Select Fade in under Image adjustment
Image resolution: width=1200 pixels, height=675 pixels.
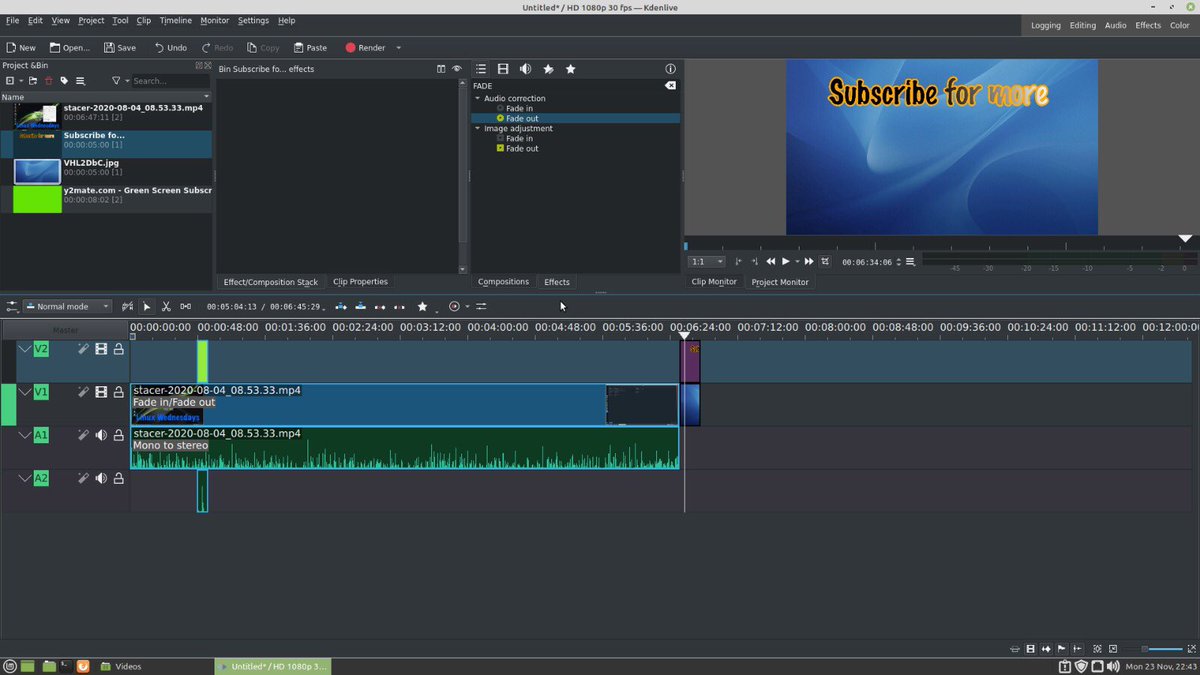click(x=519, y=138)
